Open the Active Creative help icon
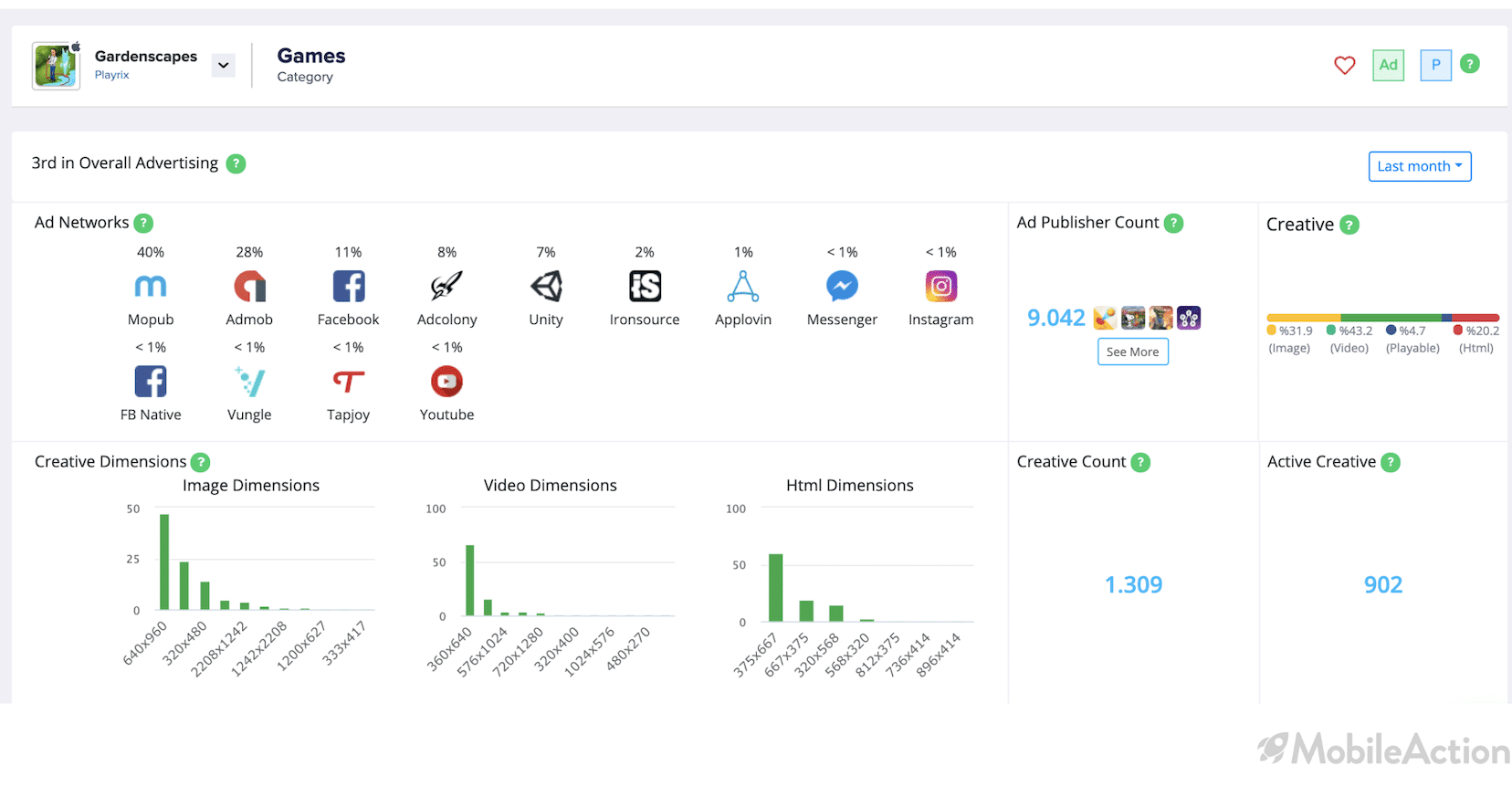1512x787 pixels. 1391,462
